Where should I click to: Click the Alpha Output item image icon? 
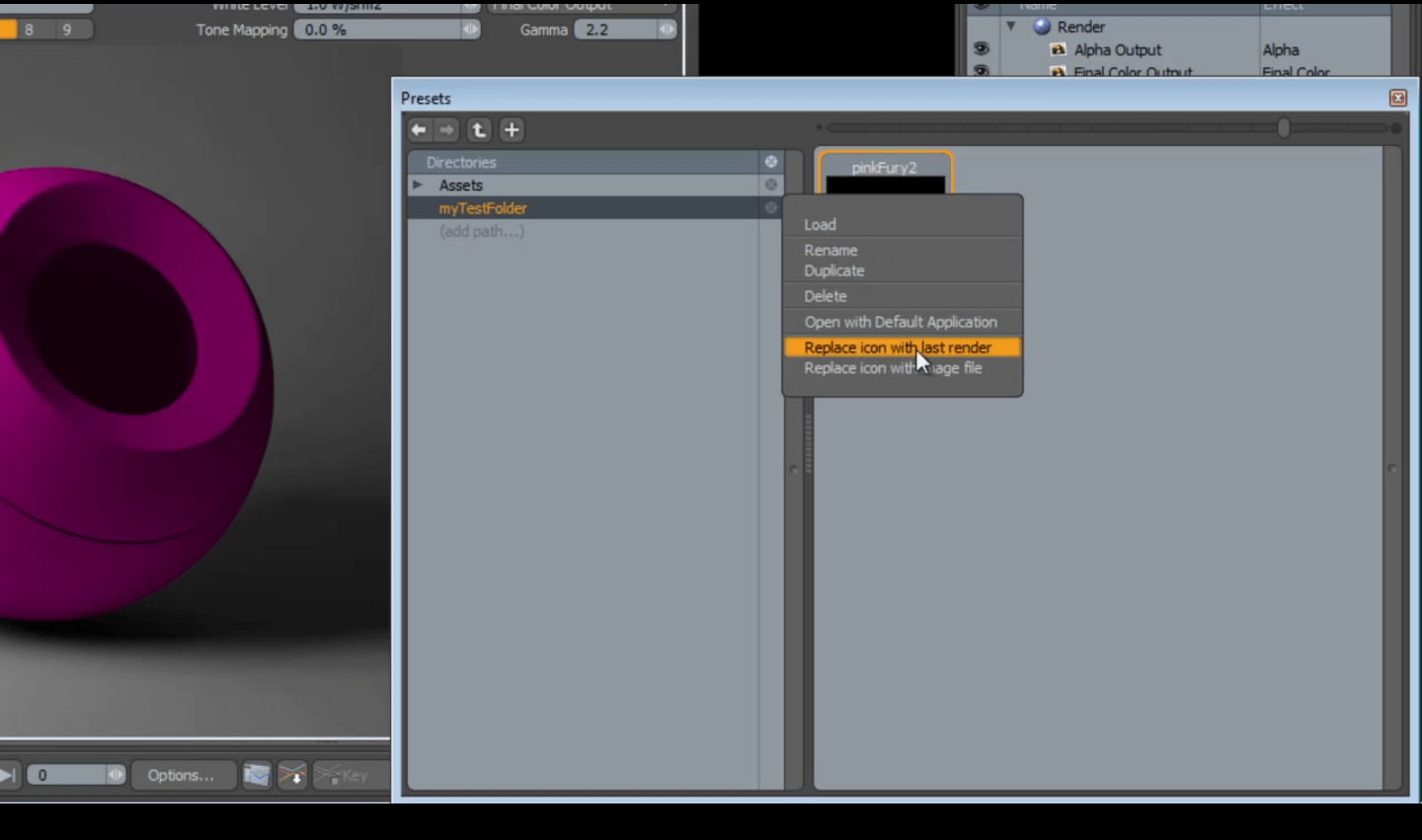1059,49
